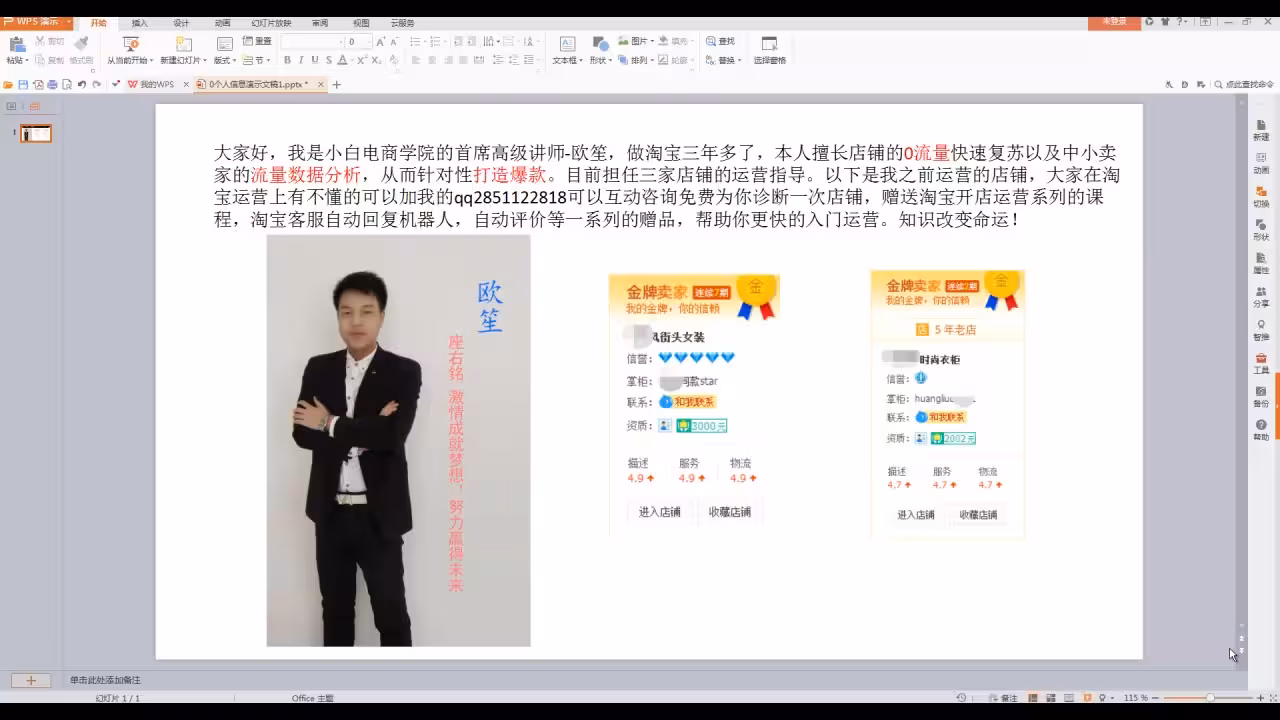
Task: Click the Paste (粘贴) icon
Action: pyautogui.click(x=16, y=44)
